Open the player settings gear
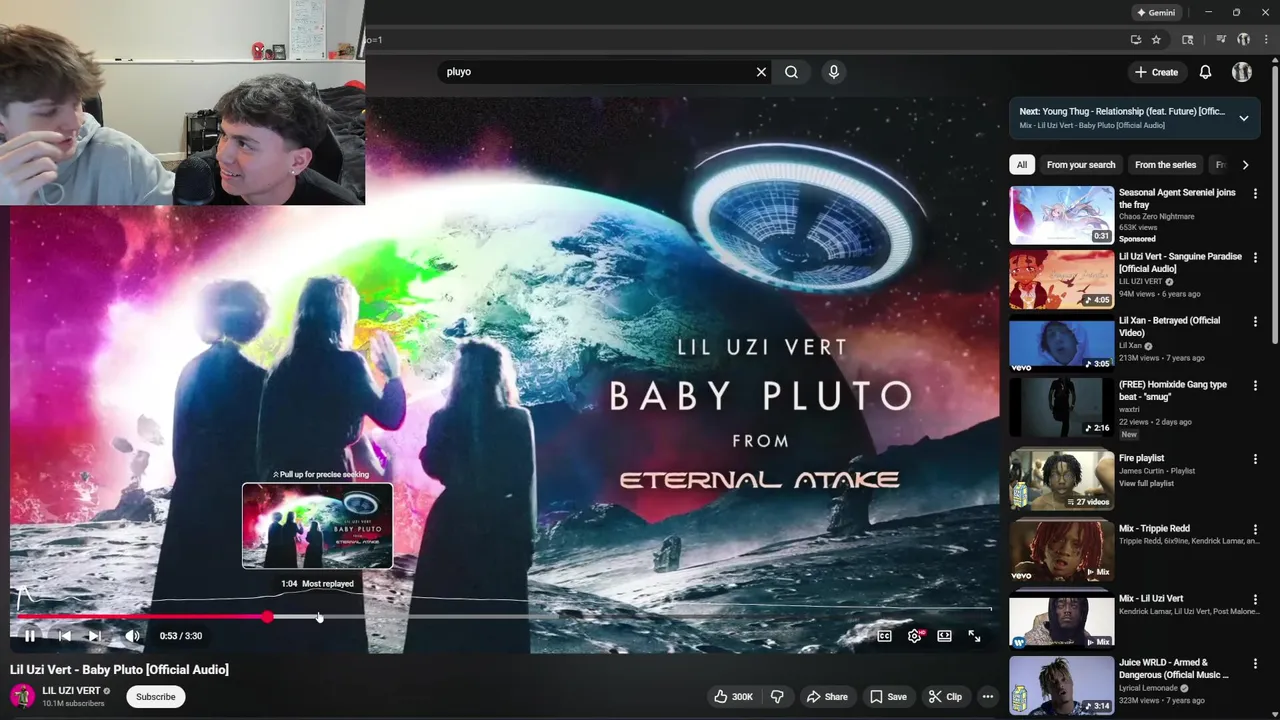The image size is (1280, 720). (914, 636)
